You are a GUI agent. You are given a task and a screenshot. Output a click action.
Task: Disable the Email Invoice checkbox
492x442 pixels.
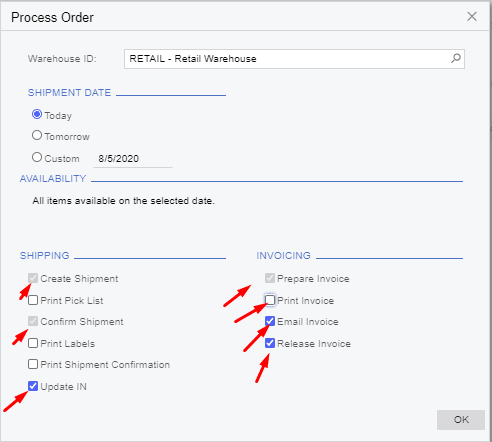point(270,321)
